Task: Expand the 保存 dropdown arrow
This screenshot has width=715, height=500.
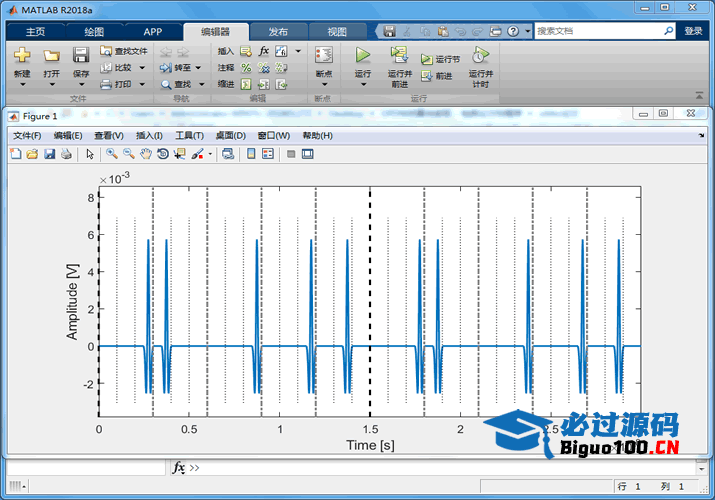Action: pyautogui.click(x=81, y=85)
